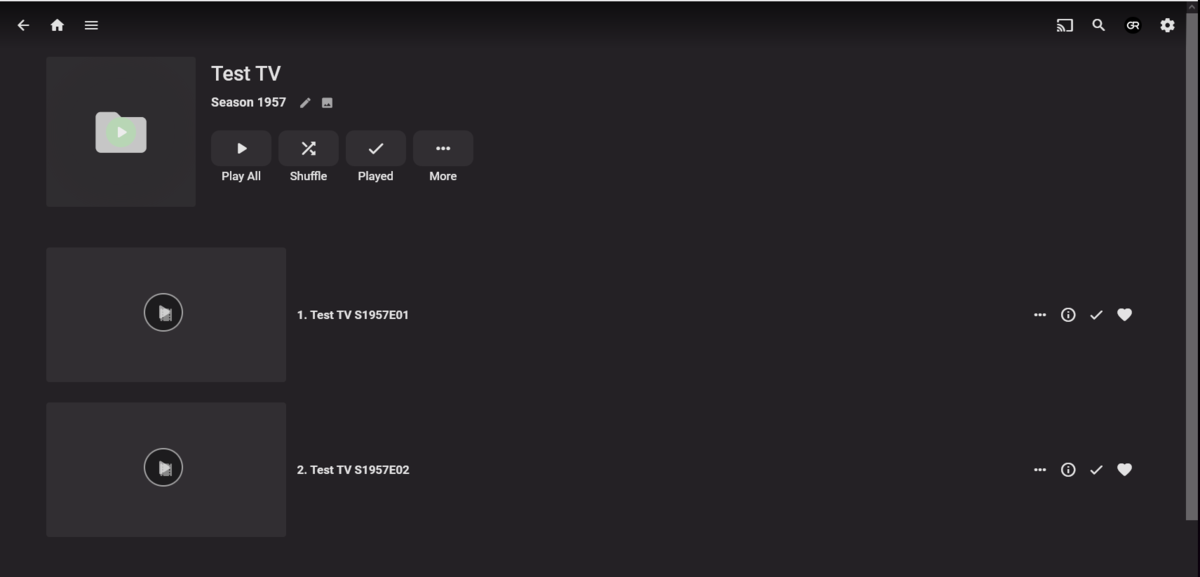Open the GR user profile menu

tap(1133, 25)
